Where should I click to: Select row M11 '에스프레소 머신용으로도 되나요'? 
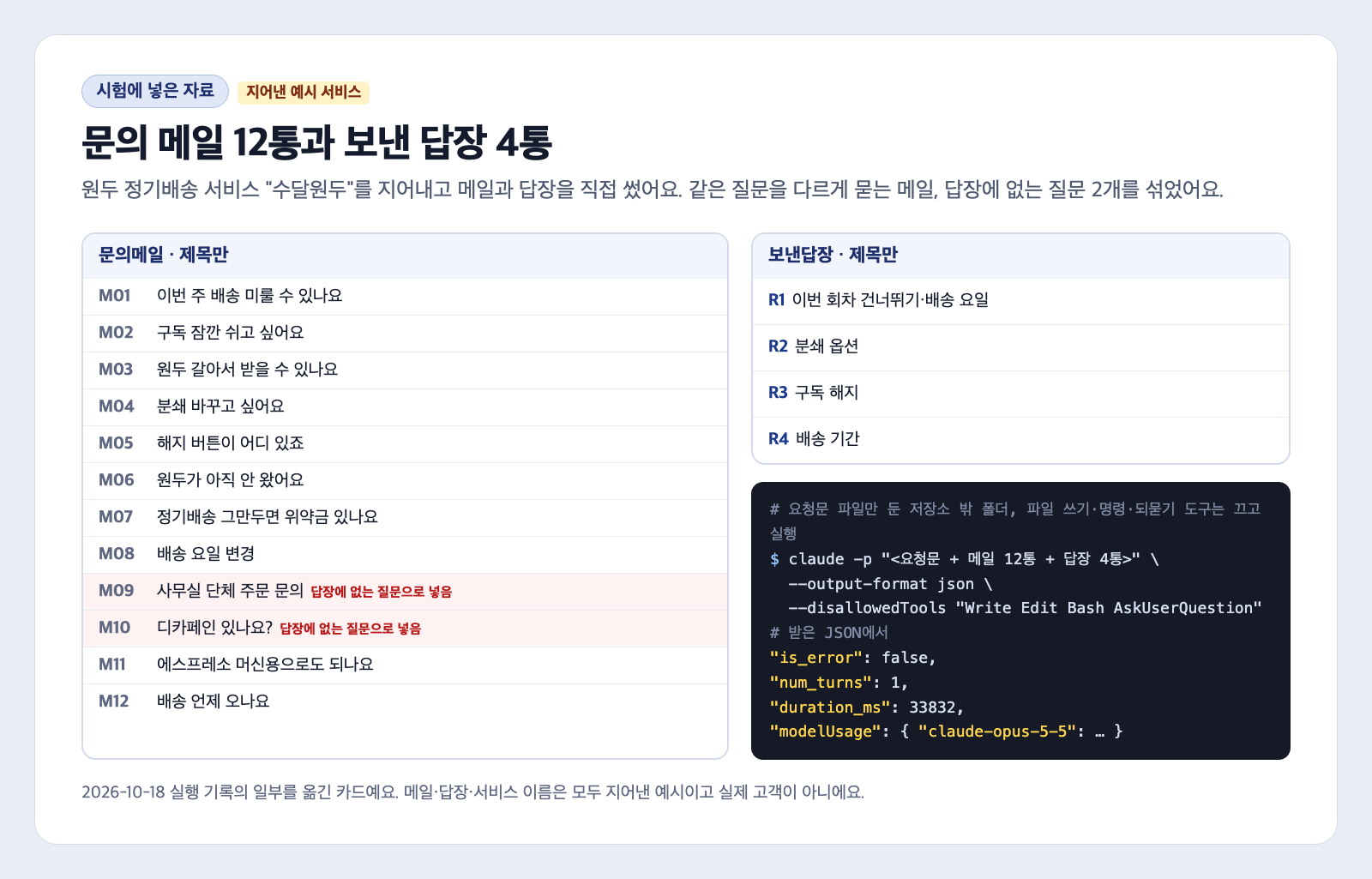(x=405, y=665)
